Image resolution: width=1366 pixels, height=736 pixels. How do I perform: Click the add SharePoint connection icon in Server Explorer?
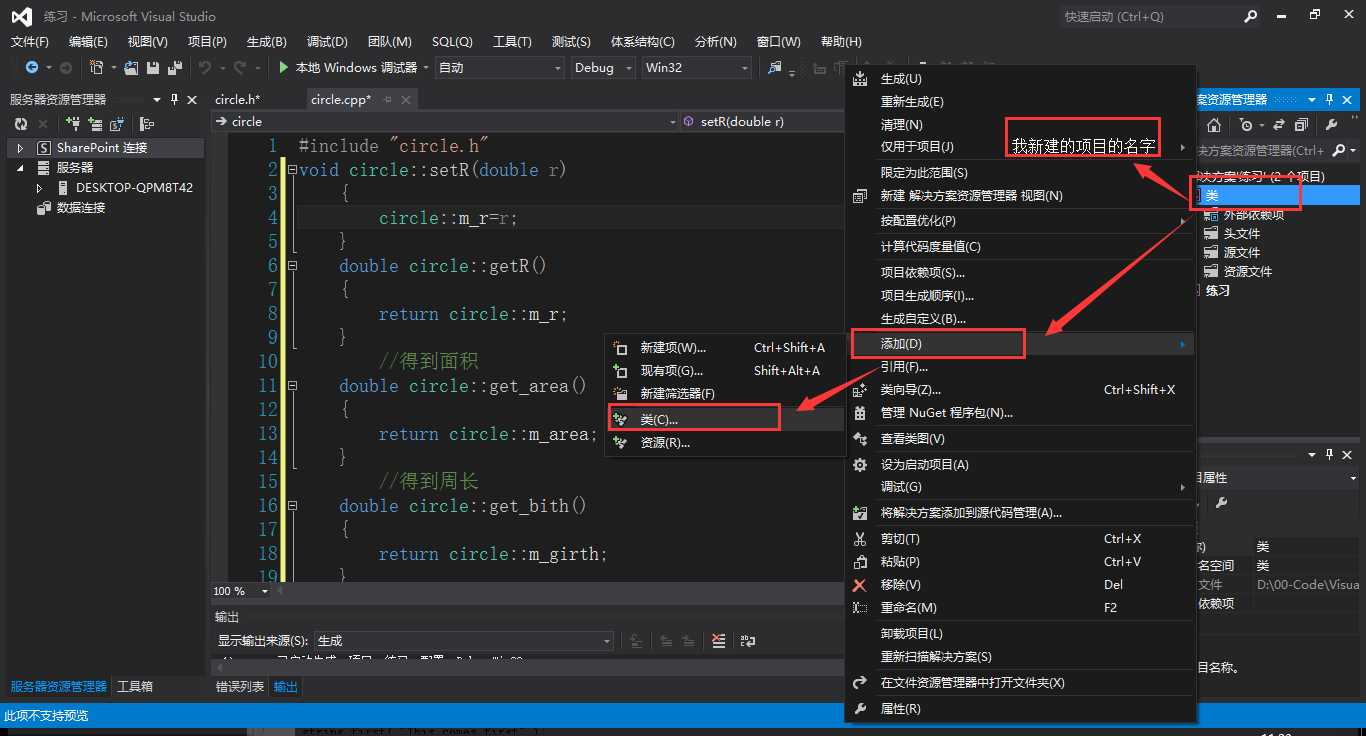pyautogui.click(x=117, y=124)
